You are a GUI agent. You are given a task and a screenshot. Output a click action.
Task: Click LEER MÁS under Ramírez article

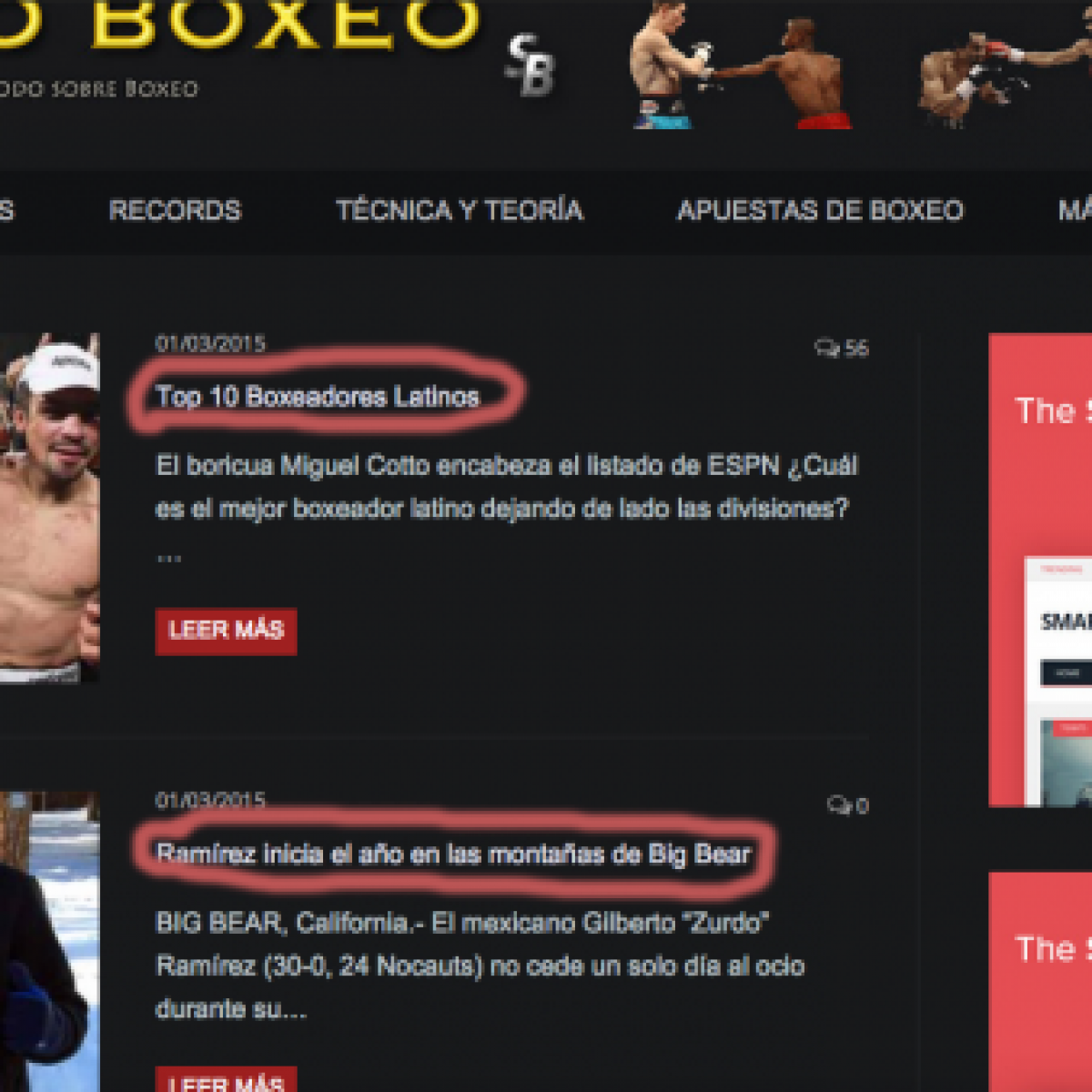point(226,1079)
